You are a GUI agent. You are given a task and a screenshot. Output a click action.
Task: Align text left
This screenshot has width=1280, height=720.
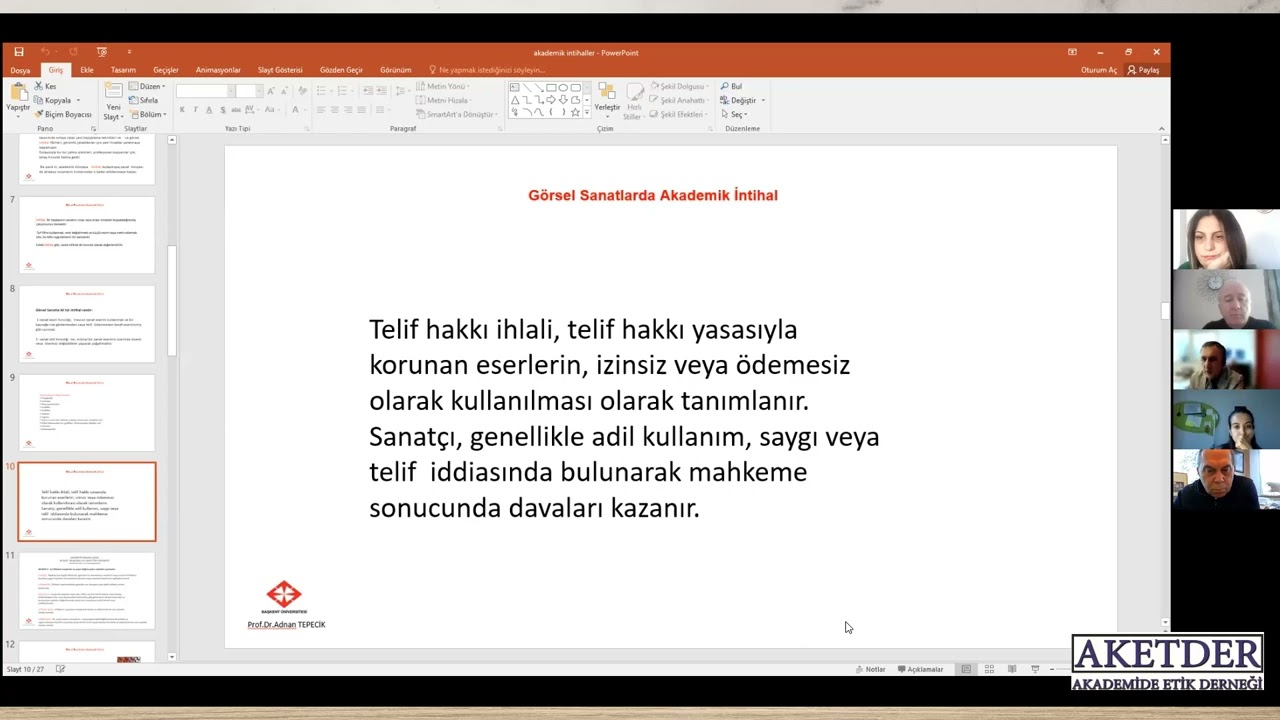tap(320, 109)
